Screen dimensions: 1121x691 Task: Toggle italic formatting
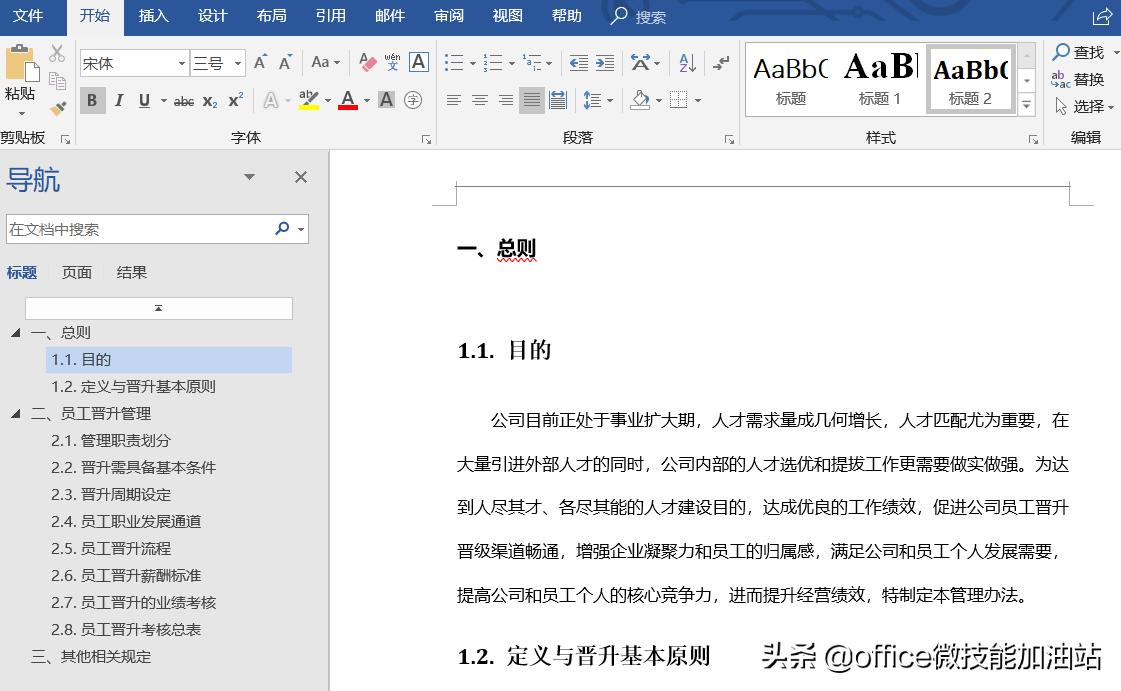pyautogui.click(x=119, y=99)
